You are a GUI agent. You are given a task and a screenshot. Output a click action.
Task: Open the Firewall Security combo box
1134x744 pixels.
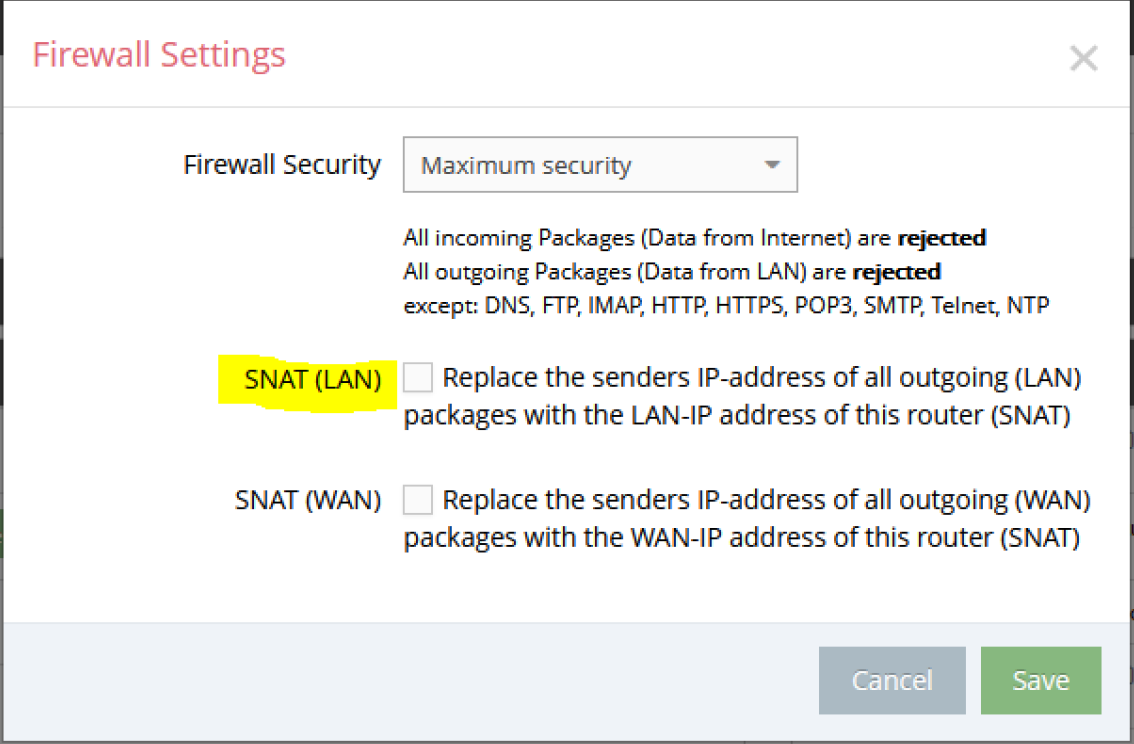coord(600,165)
